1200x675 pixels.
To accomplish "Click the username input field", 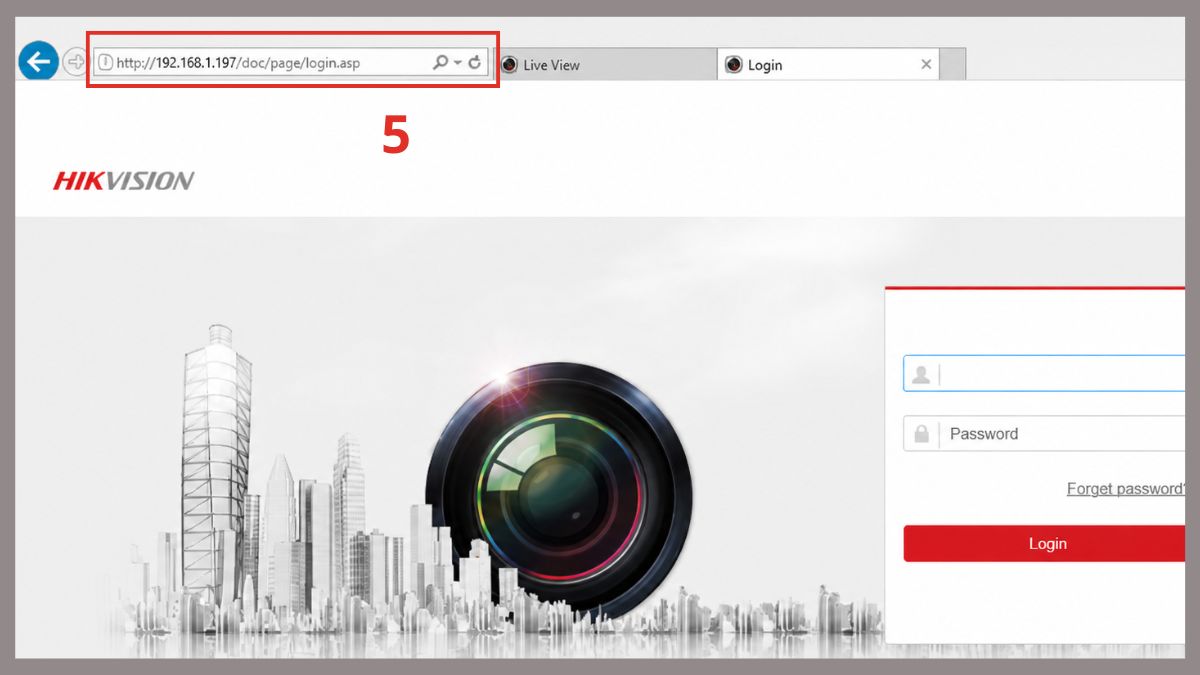I will pos(1043,374).
